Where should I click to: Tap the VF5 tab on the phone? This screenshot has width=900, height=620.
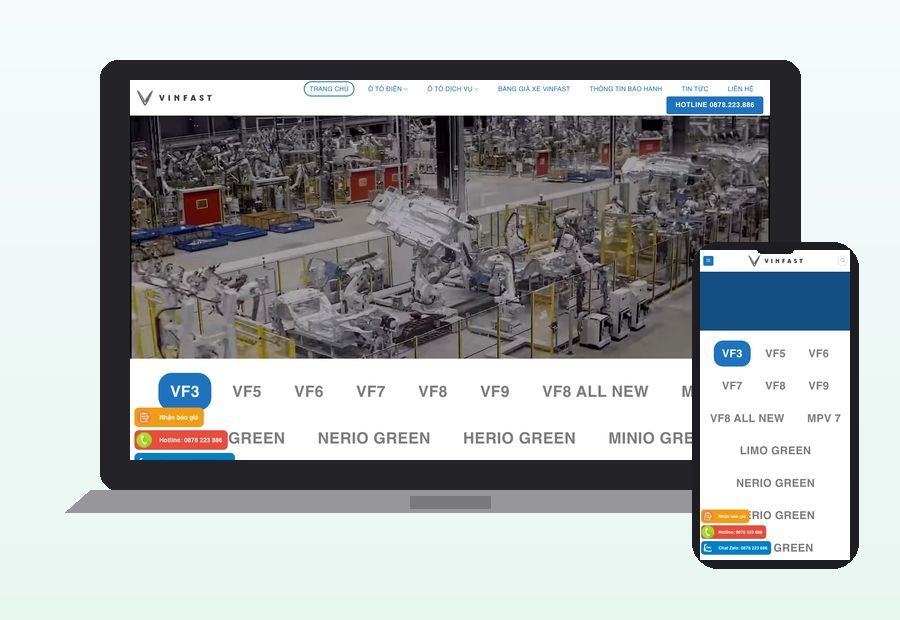(775, 354)
